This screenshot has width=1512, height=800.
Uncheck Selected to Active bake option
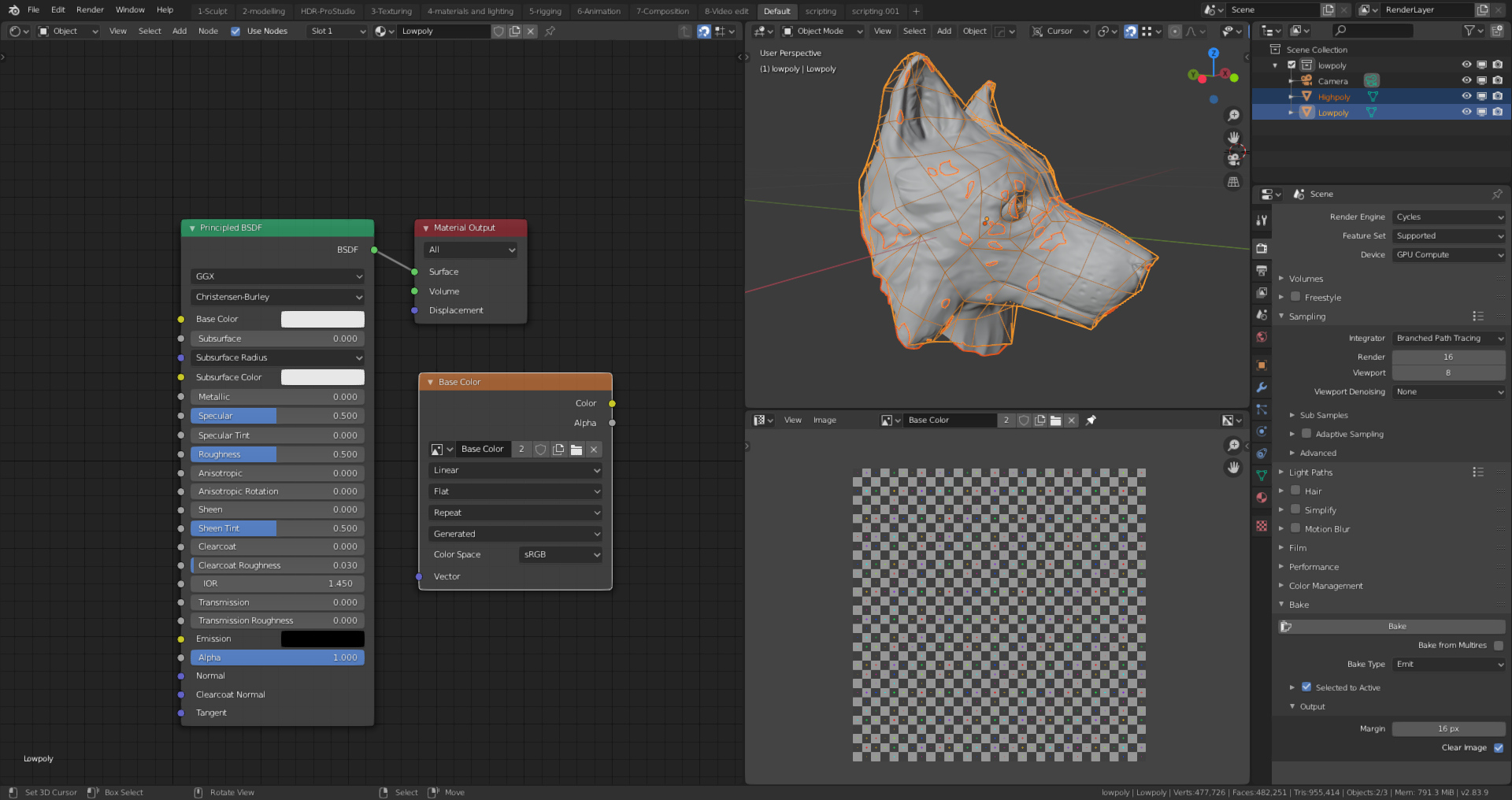click(x=1306, y=687)
